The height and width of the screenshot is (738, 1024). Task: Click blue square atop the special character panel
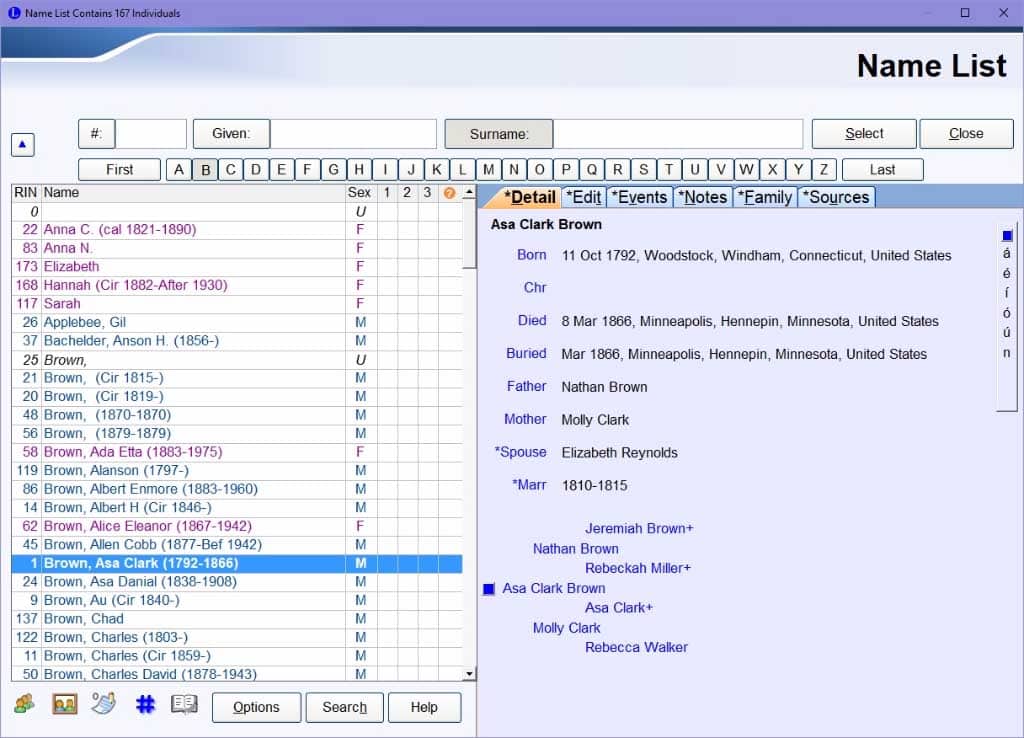tap(1007, 236)
